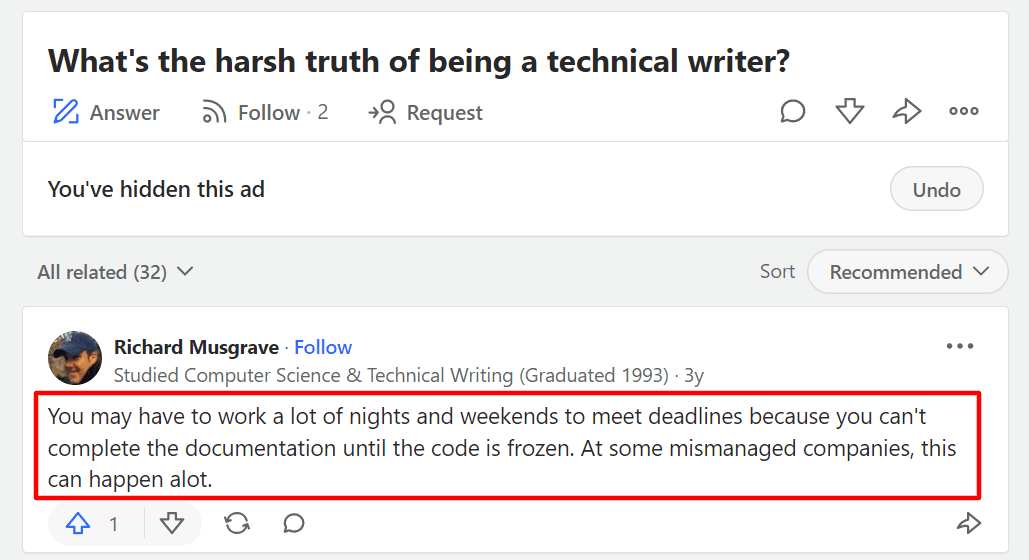1029x560 pixels.
Task: Open comments on the question
Action: click(793, 112)
